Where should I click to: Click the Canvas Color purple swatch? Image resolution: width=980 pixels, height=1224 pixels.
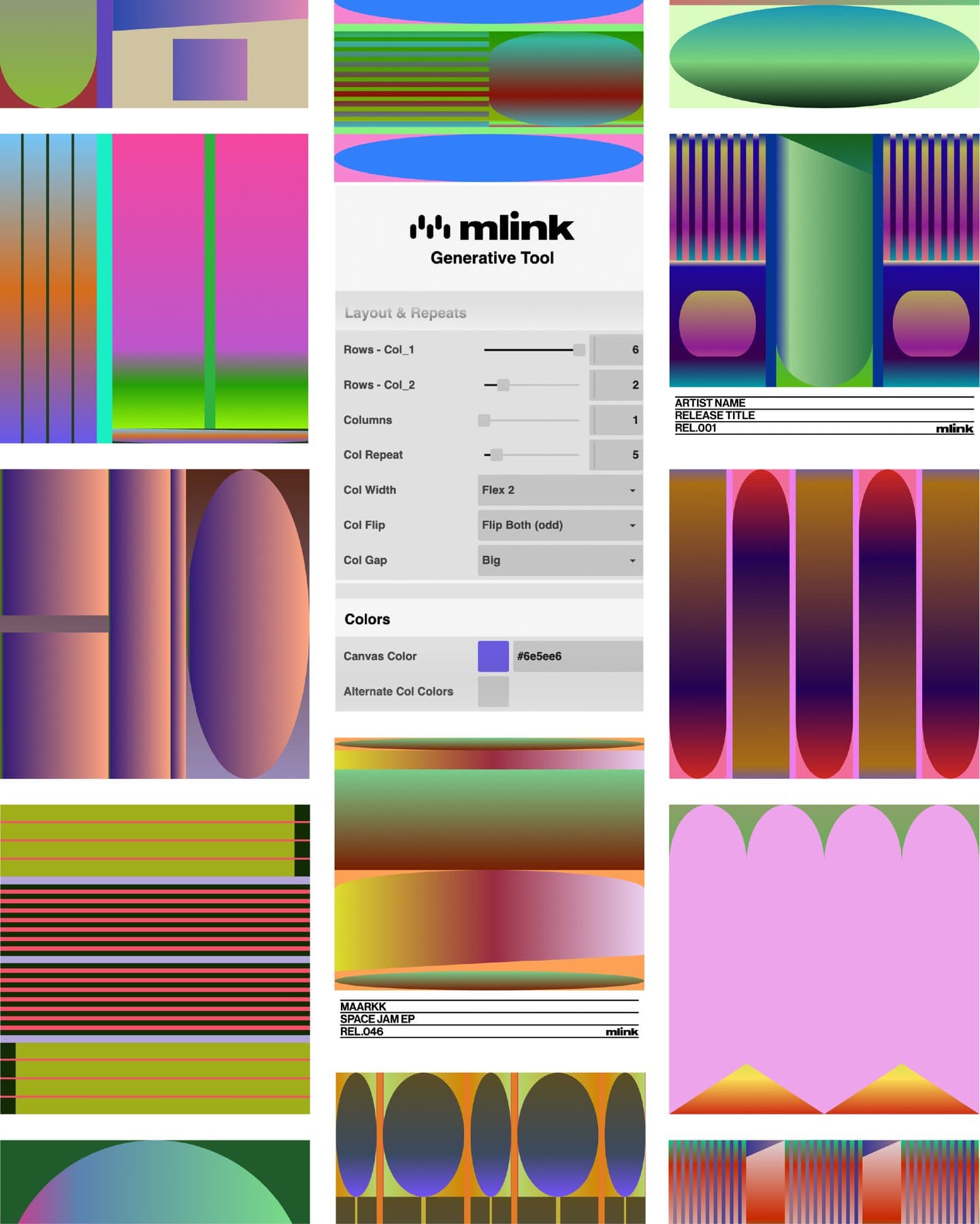tap(493, 657)
